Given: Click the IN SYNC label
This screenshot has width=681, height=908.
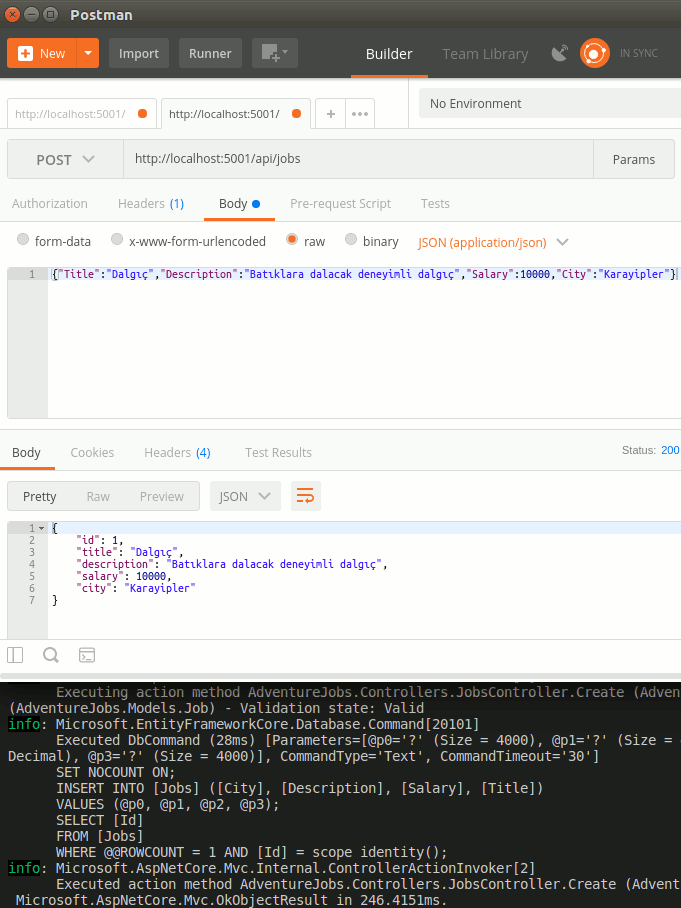Looking at the screenshot, I should [639, 53].
